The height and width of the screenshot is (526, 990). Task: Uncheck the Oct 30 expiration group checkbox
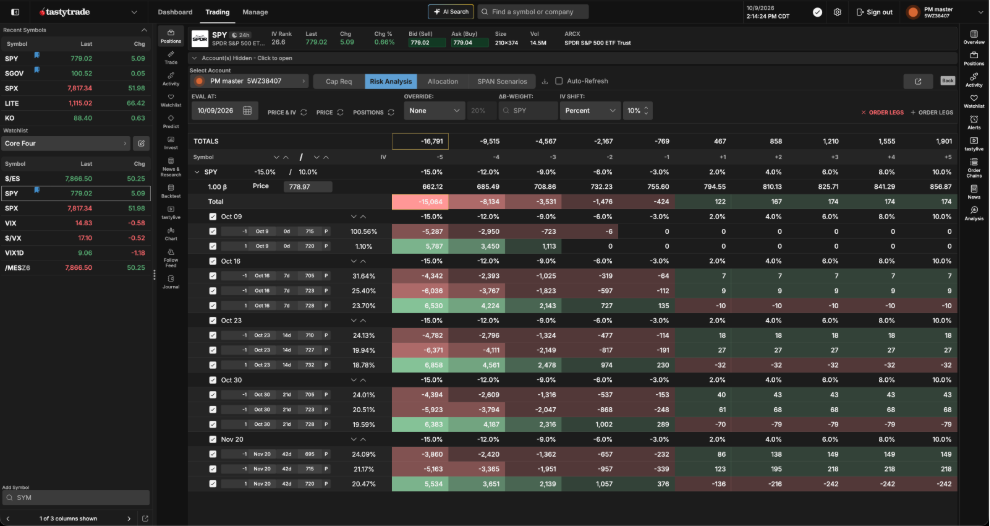[x=213, y=380]
